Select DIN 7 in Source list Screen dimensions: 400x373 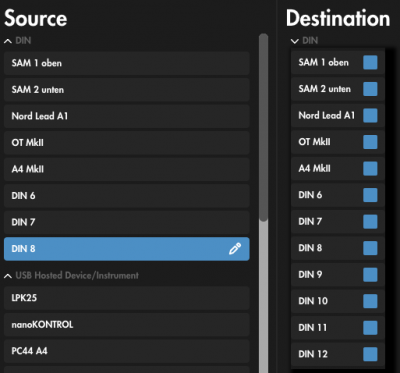127,222
